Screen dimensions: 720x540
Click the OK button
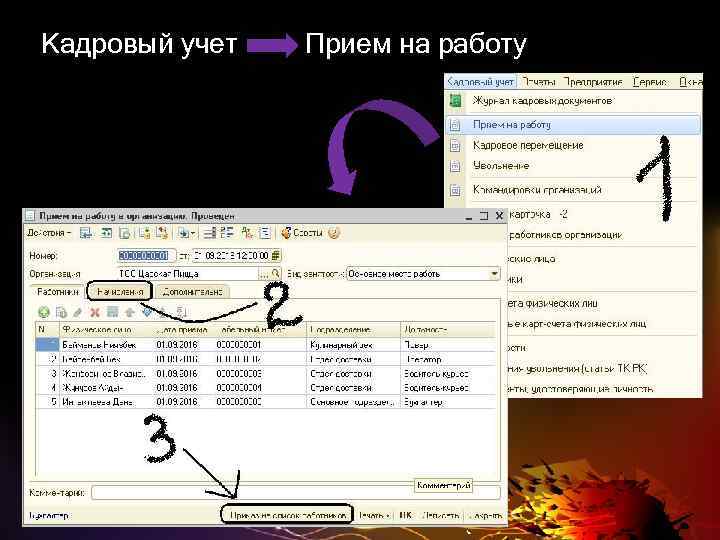point(405,516)
